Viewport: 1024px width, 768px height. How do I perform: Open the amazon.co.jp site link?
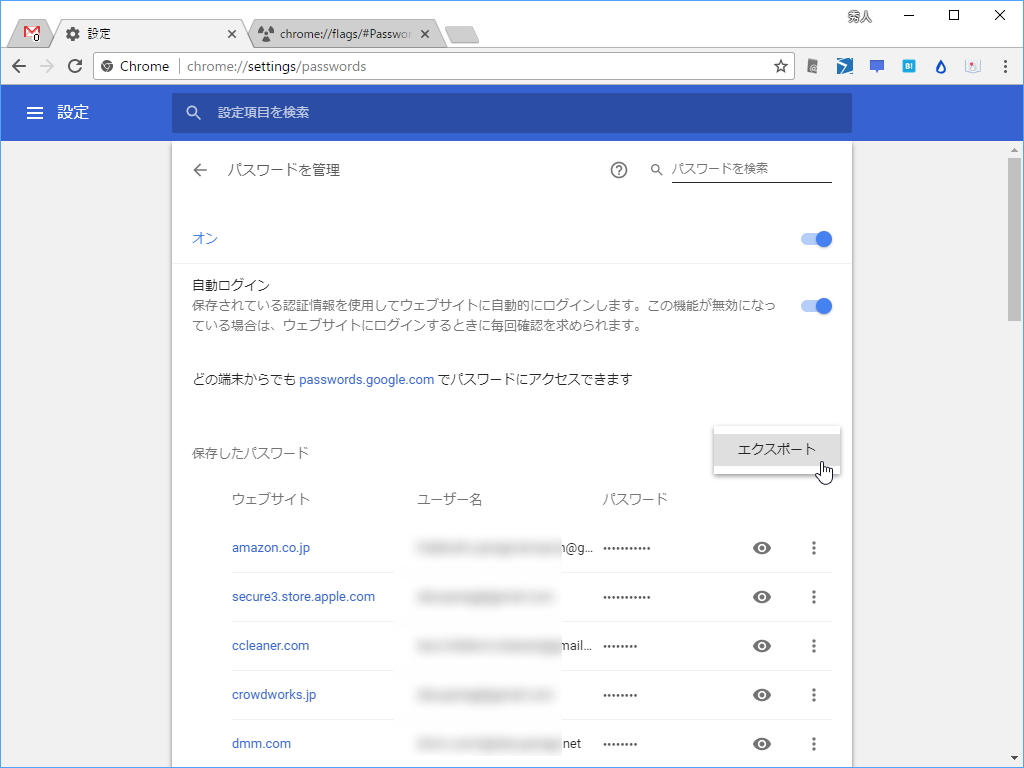pyautogui.click(x=271, y=547)
